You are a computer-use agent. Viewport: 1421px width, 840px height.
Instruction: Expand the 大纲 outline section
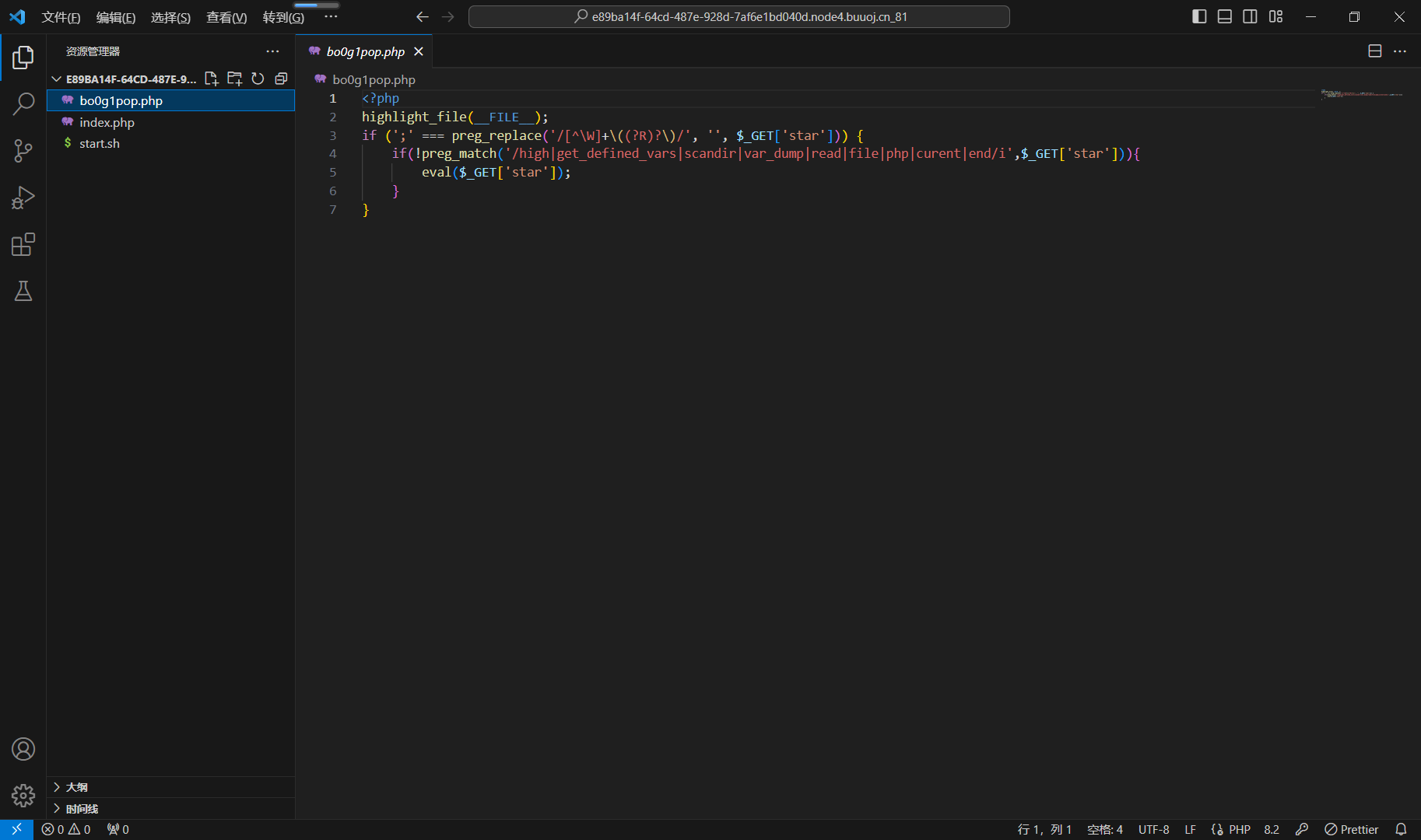76,787
